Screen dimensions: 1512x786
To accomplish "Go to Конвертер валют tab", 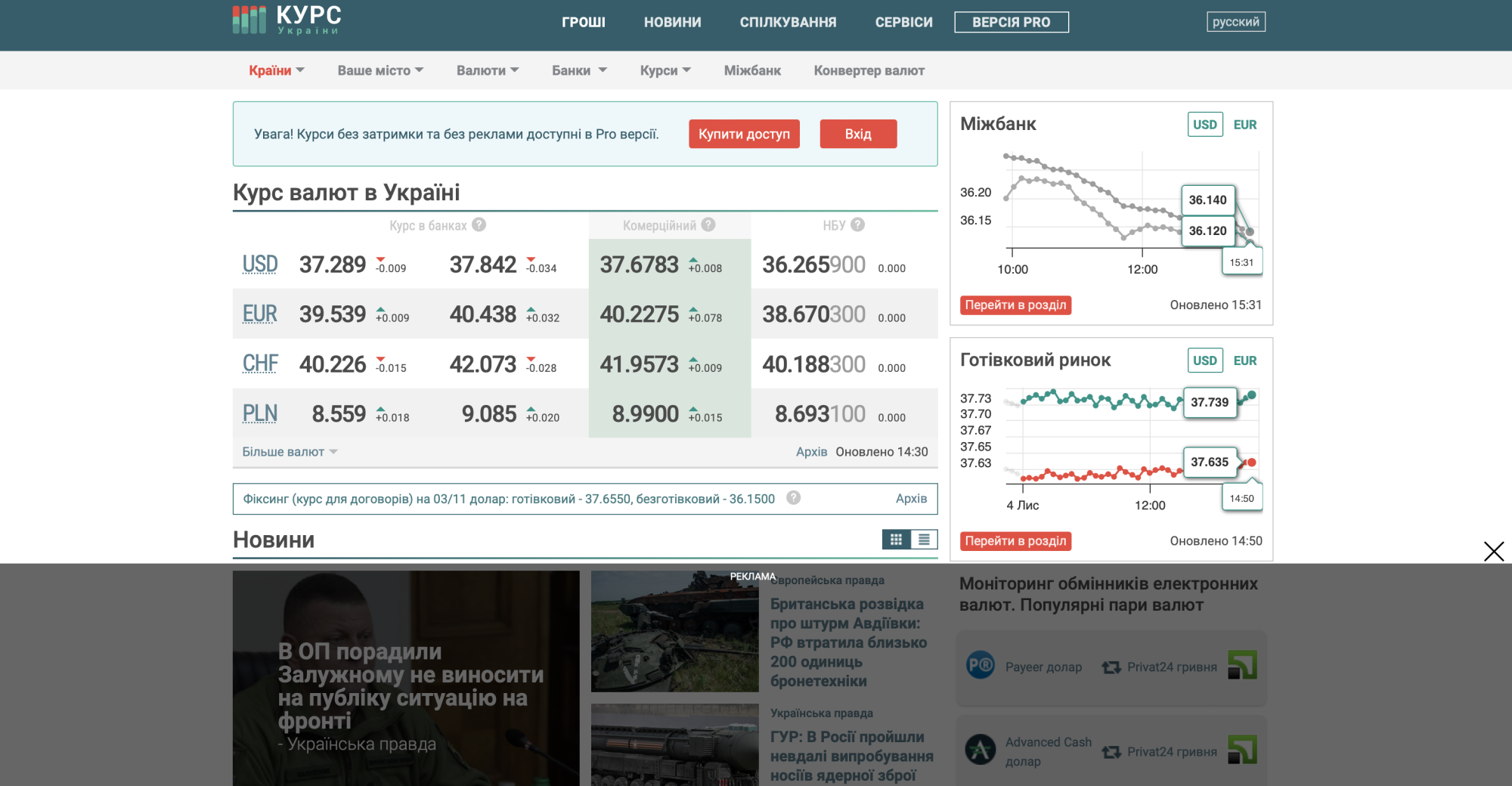I will coord(869,70).
